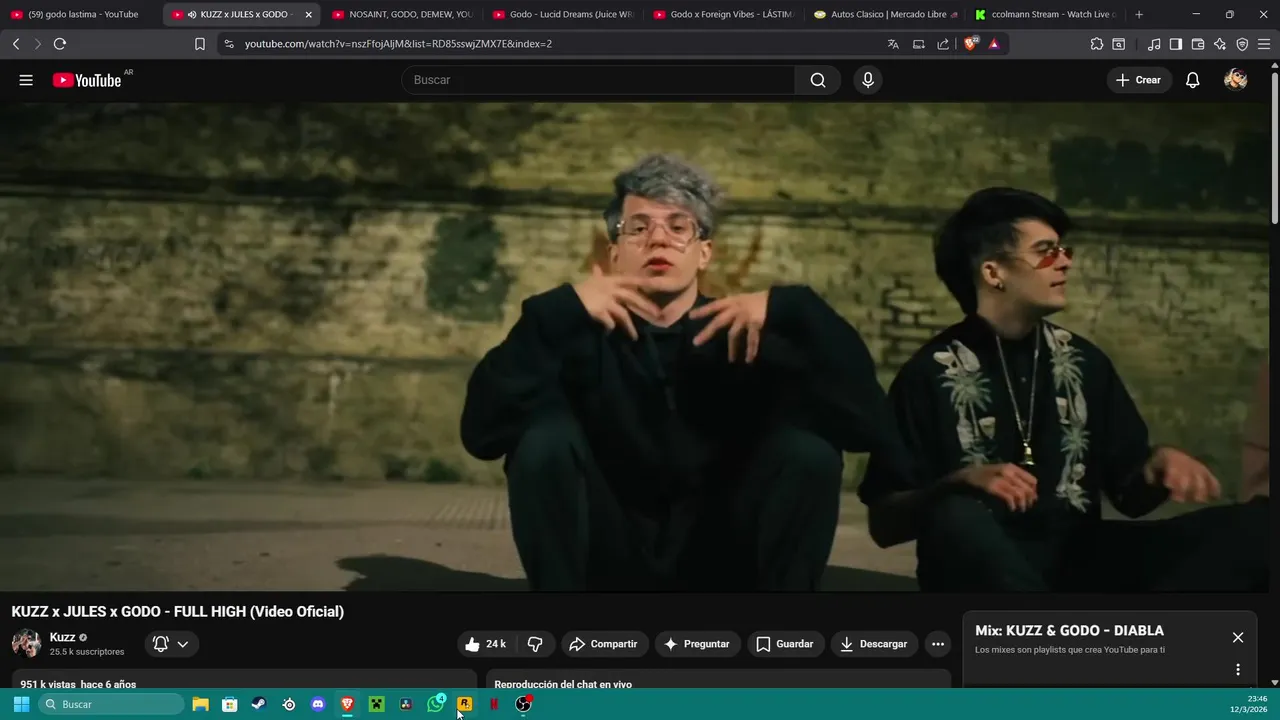Go back with browser back arrow
The width and height of the screenshot is (1280, 720).
[x=16, y=44]
